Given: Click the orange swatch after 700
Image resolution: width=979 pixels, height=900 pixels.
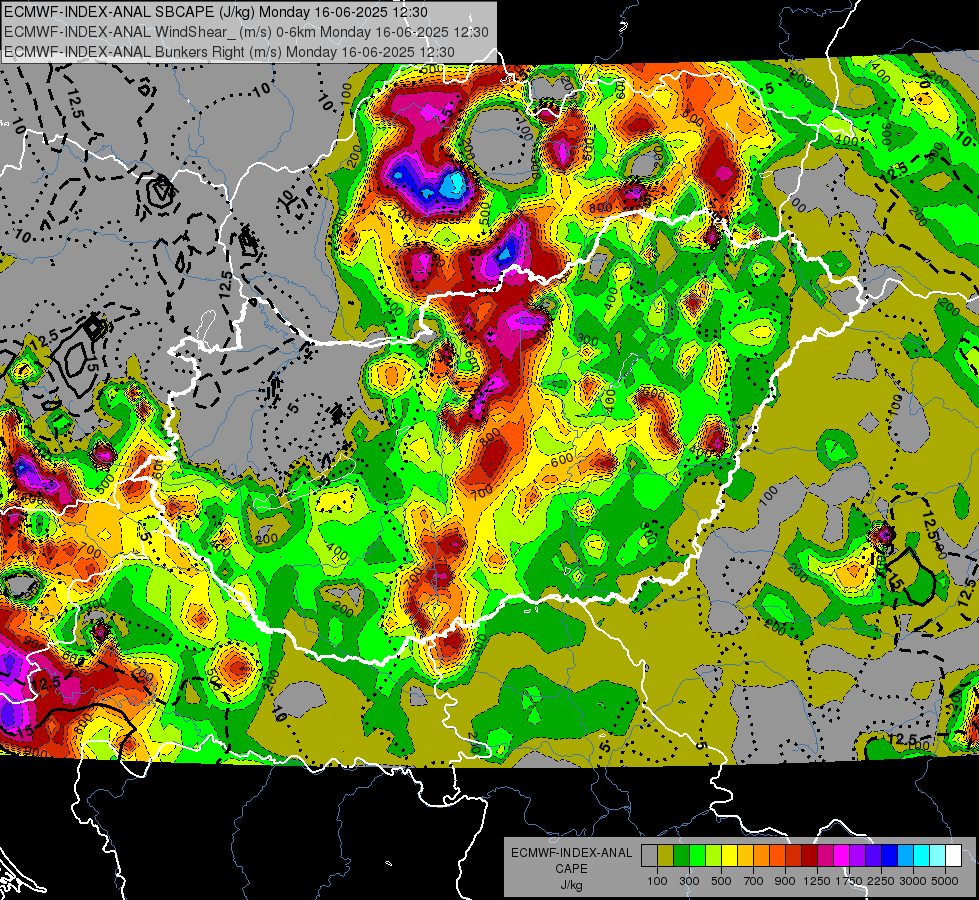Looking at the screenshot, I should 761,856.
